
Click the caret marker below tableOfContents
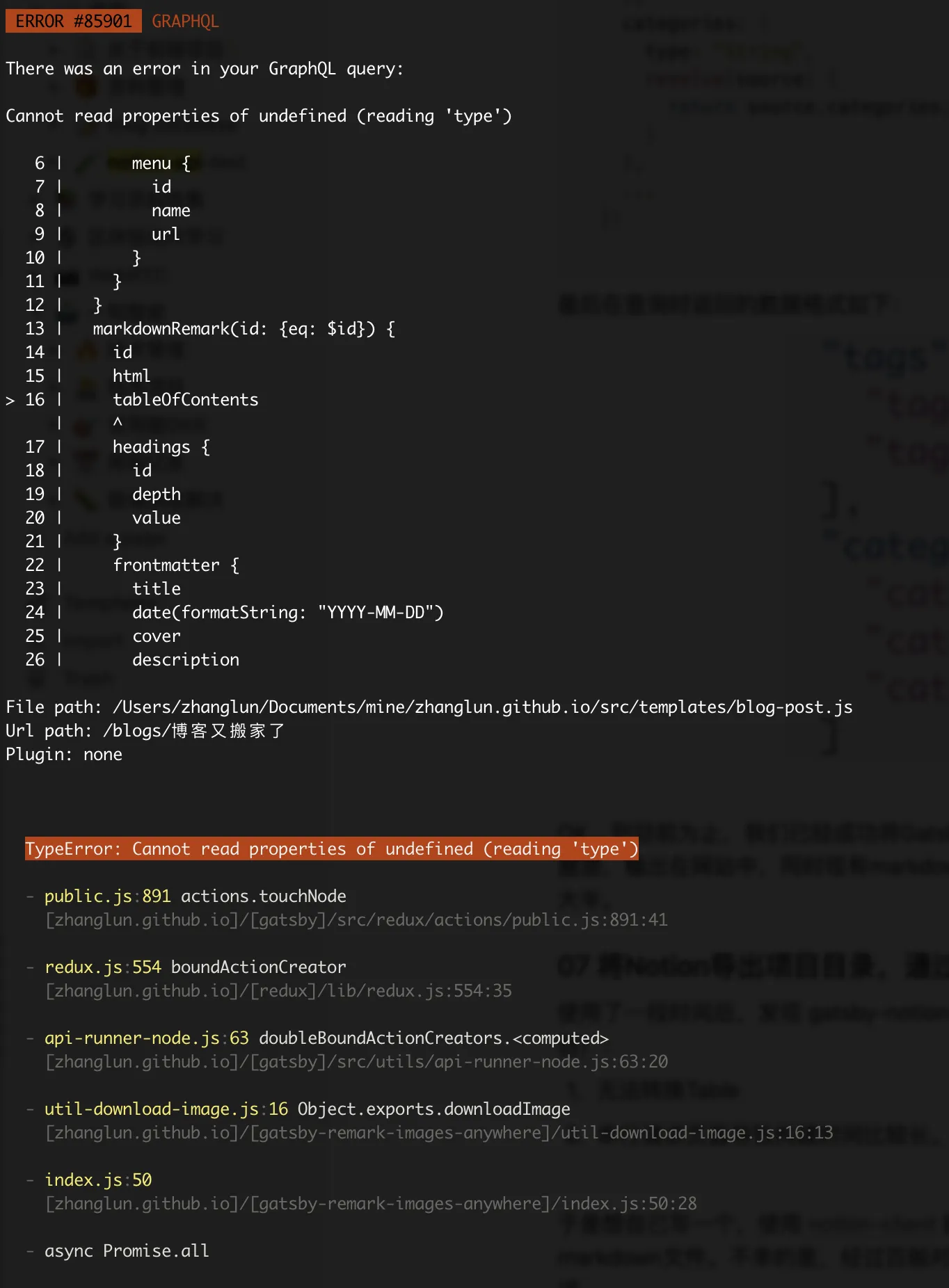(x=118, y=422)
